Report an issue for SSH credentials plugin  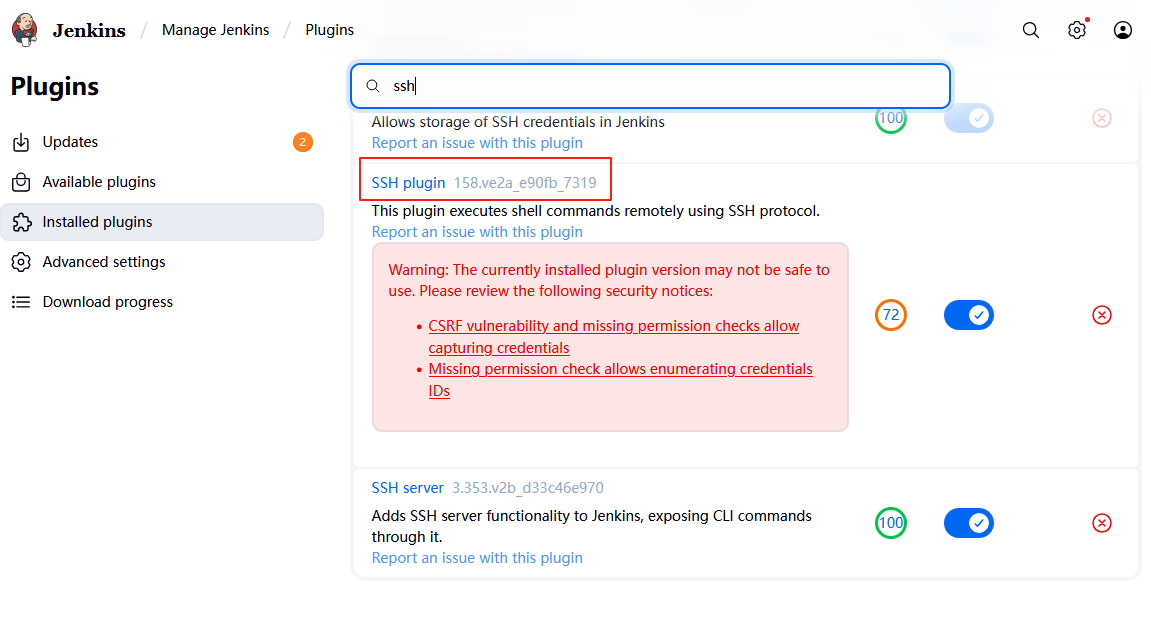click(x=477, y=143)
